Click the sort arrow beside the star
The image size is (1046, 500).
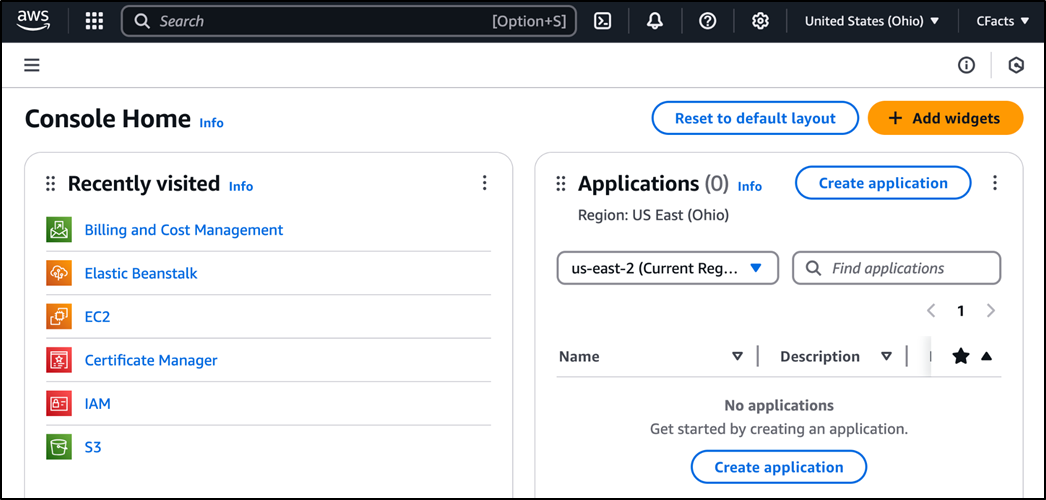tap(986, 357)
